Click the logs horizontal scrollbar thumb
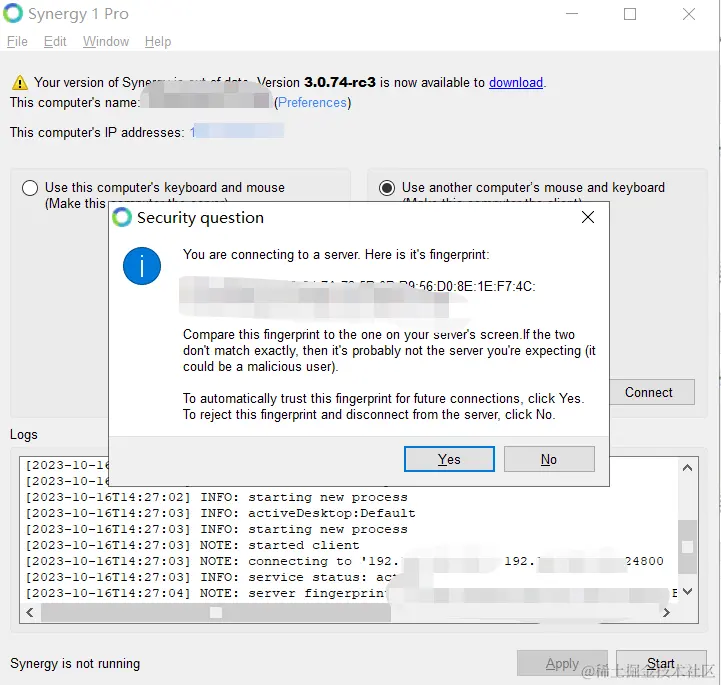Screen dimensions: 721x685 [x=216, y=612]
